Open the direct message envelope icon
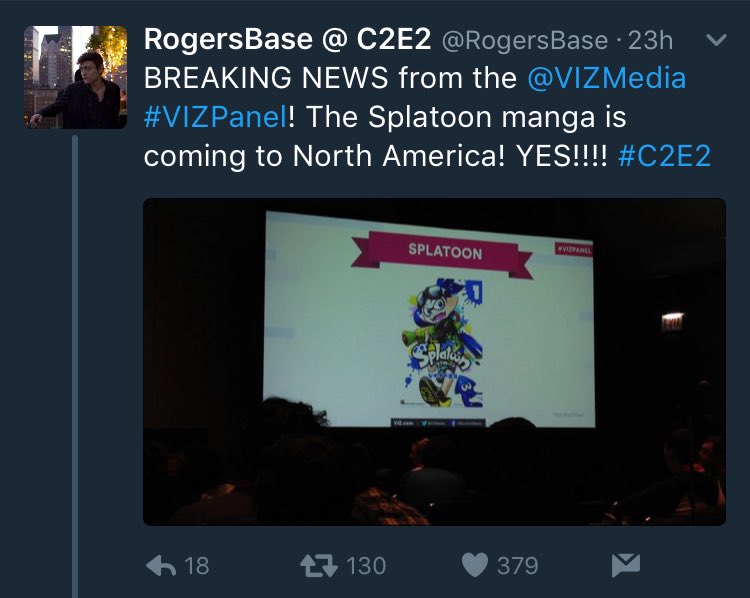This screenshot has width=750, height=598. point(626,565)
